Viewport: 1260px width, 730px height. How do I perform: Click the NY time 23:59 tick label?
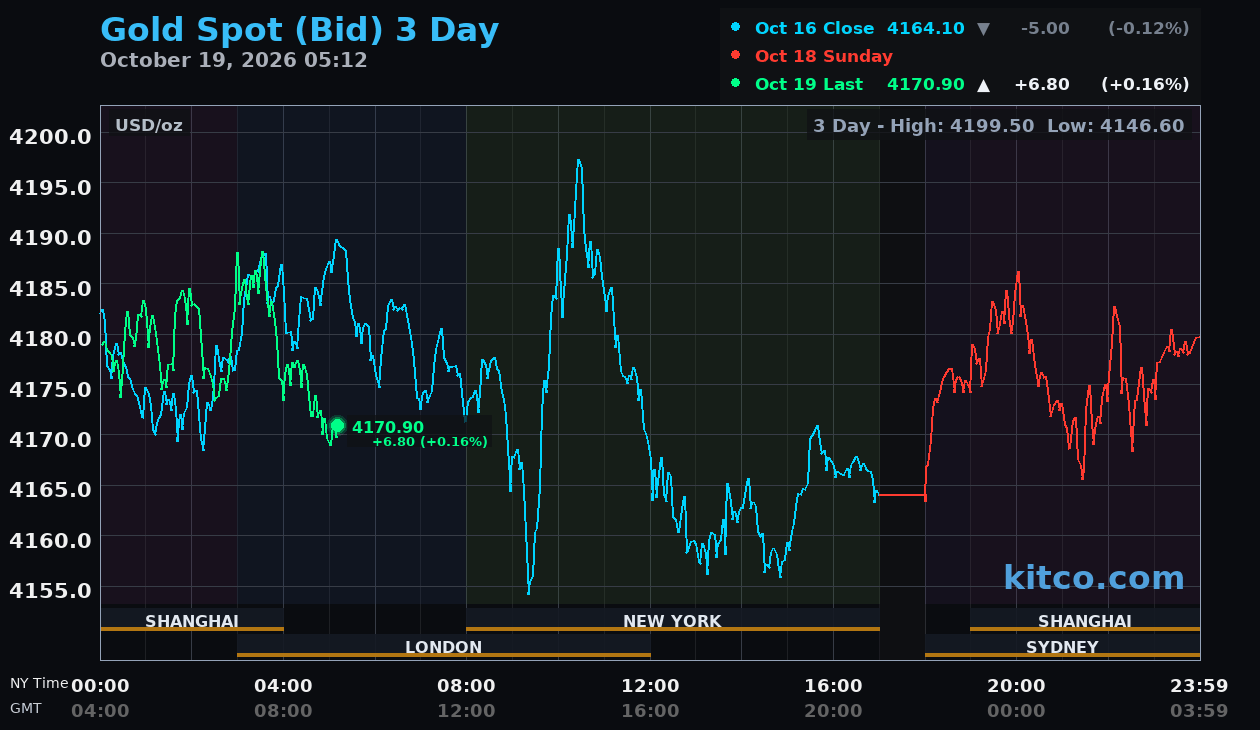pos(1199,686)
